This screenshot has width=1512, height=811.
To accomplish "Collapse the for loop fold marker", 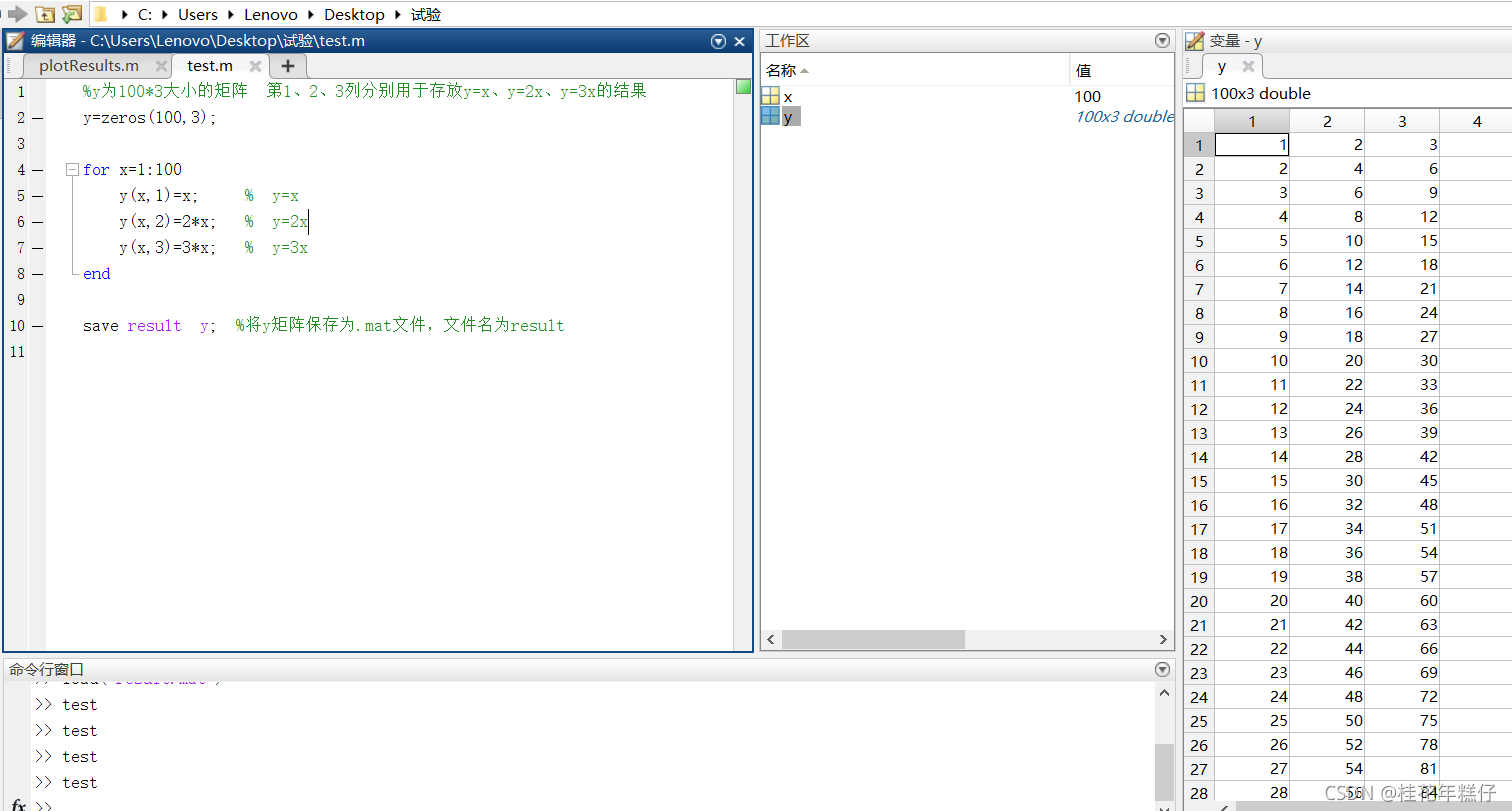I will [72, 170].
